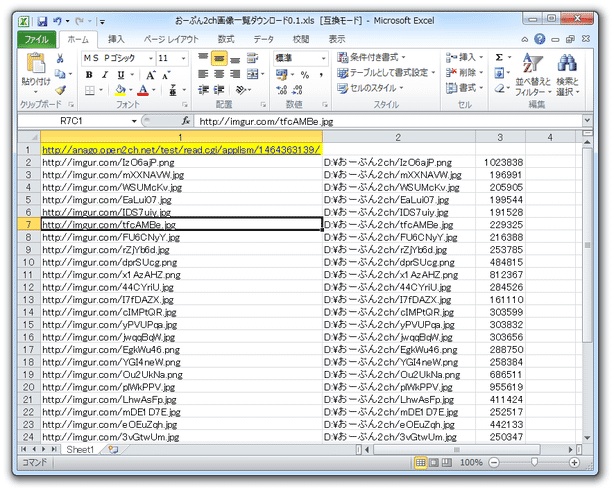
Task: Open the ファイル tab
Action: [36, 40]
